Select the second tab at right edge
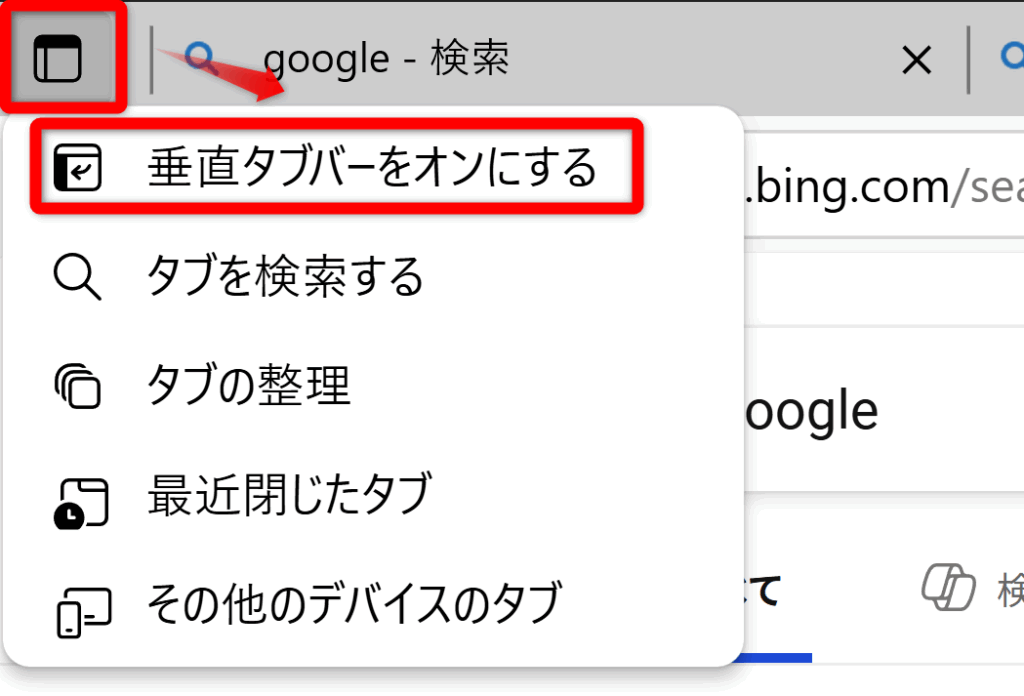 pos(1013,57)
